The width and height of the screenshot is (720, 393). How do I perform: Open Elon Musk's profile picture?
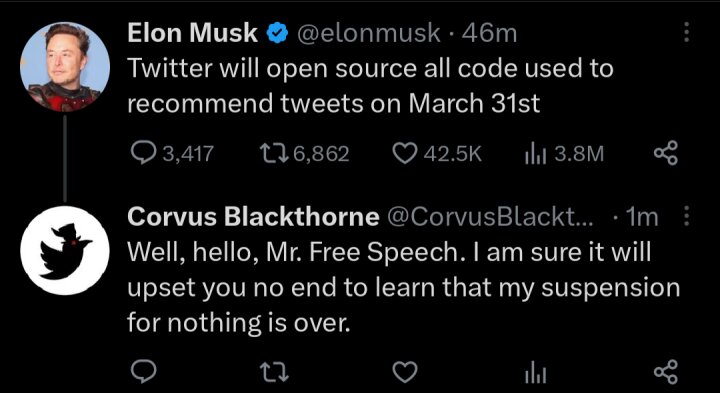pyautogui.click(x=65, y=67)
